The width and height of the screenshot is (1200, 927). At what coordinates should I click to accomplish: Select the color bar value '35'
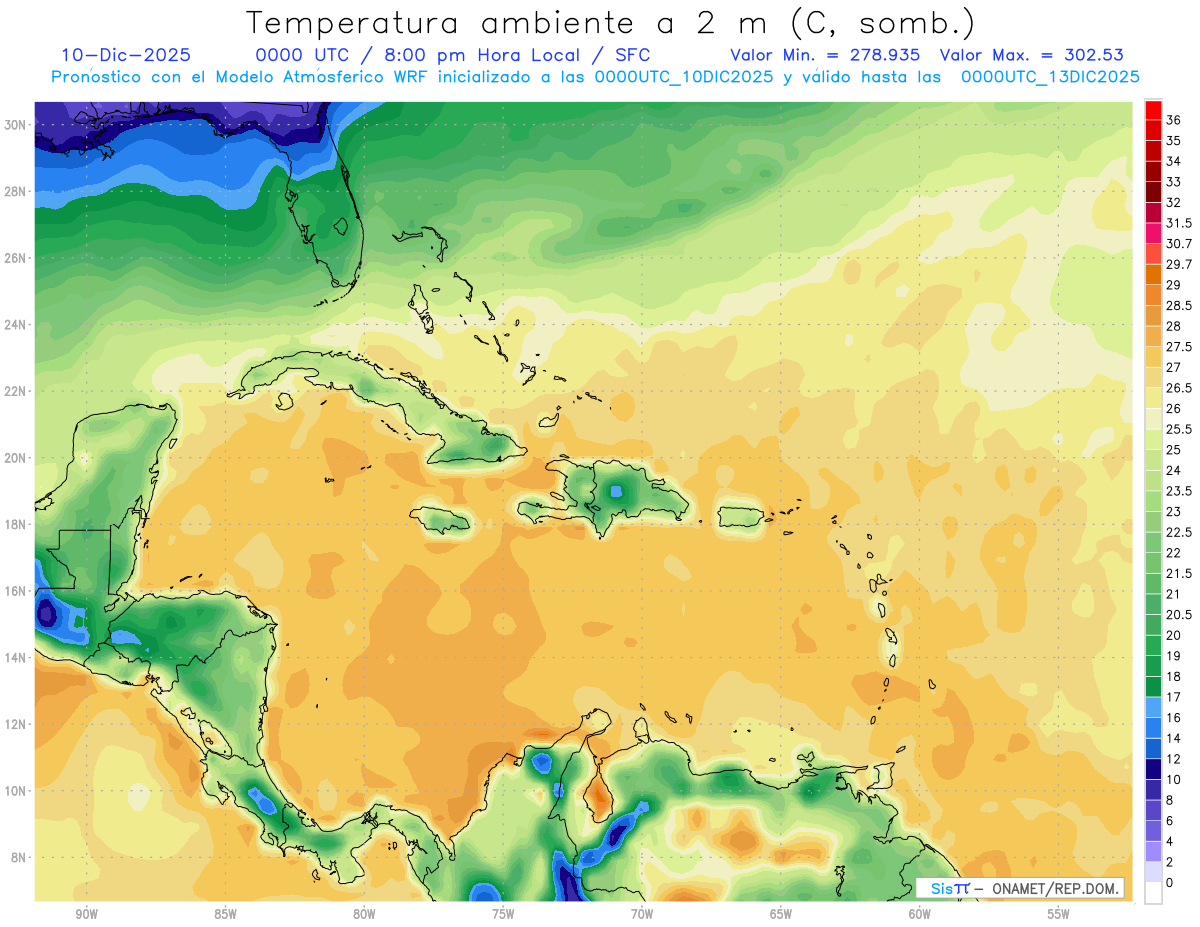click(x=1174, y=141)
